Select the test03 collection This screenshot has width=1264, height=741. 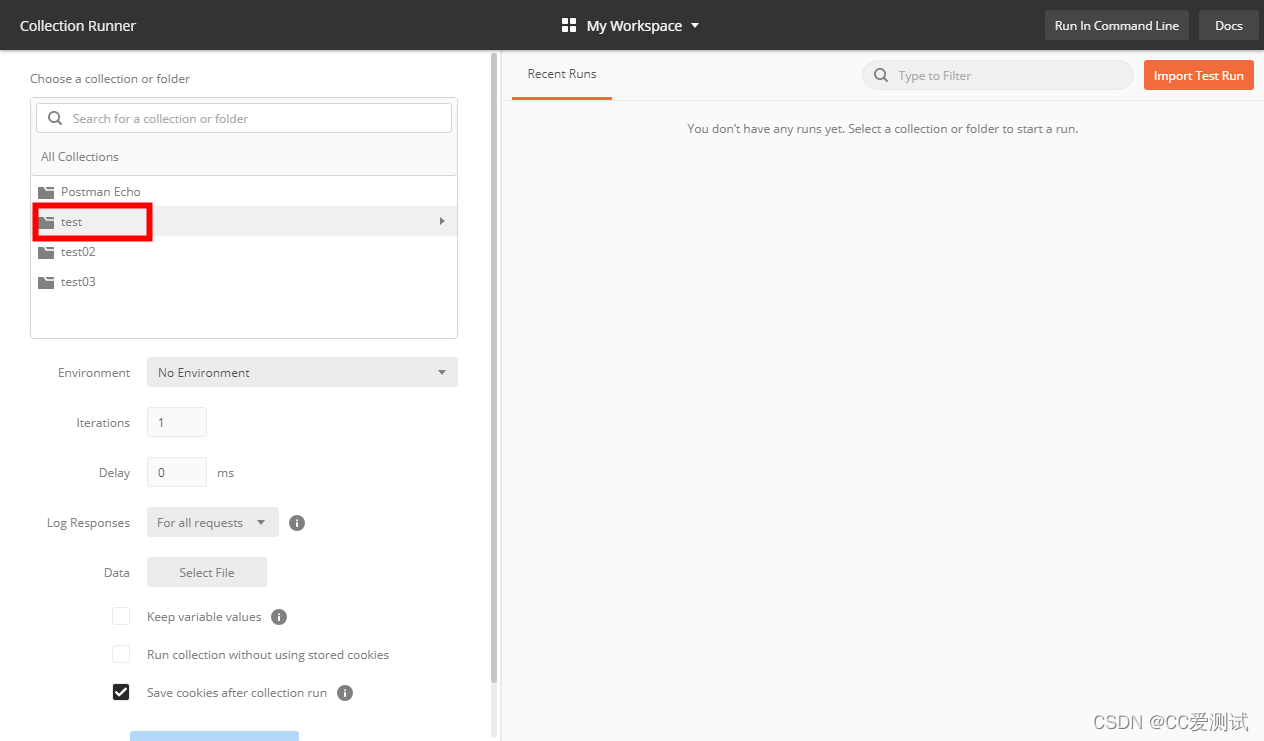244,281
